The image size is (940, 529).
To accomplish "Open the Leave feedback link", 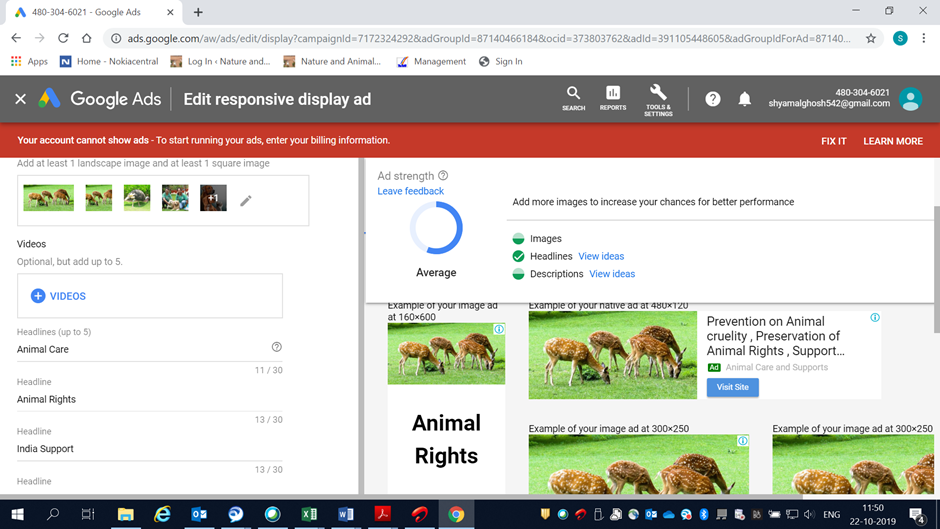I will (410, 191).
